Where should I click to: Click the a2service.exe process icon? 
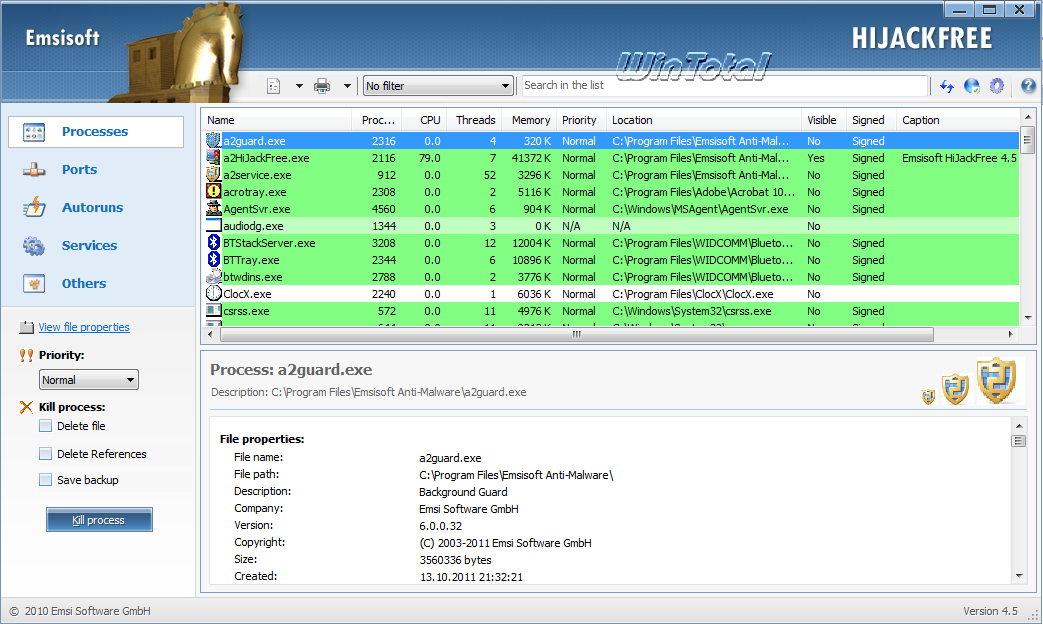[x=214, y=174]
